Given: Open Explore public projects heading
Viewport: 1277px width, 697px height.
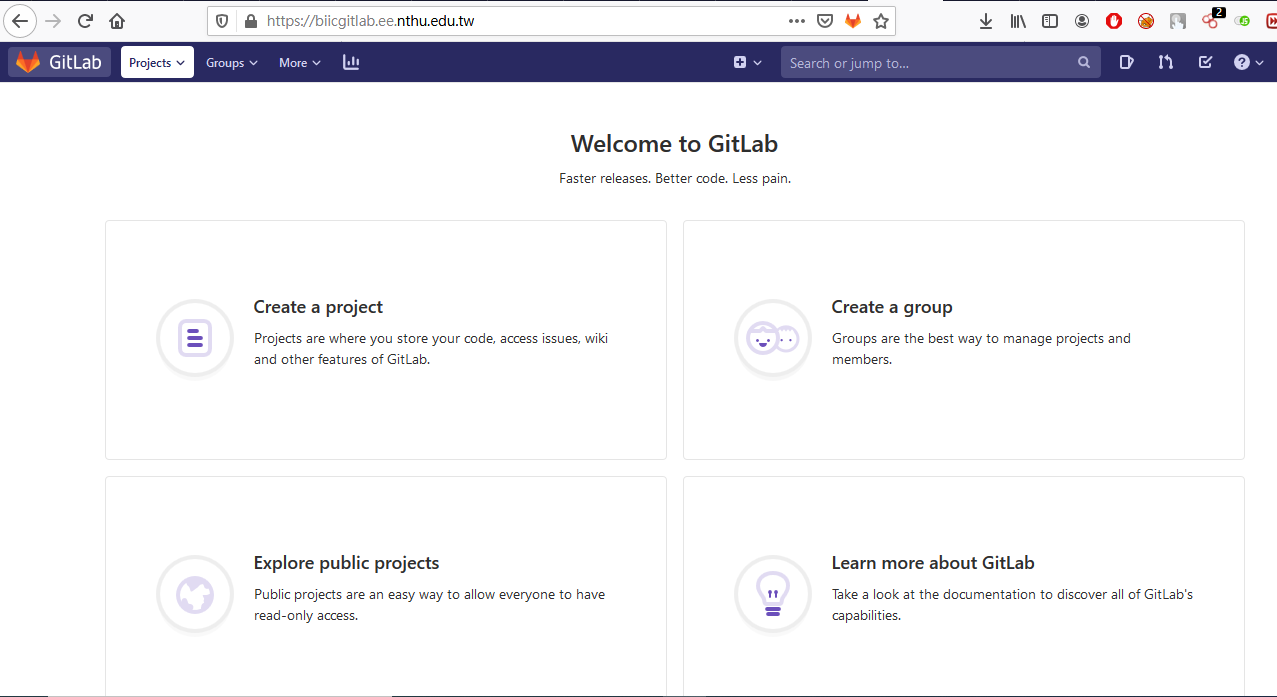Looking at the screenshot, I should (346, 563).
